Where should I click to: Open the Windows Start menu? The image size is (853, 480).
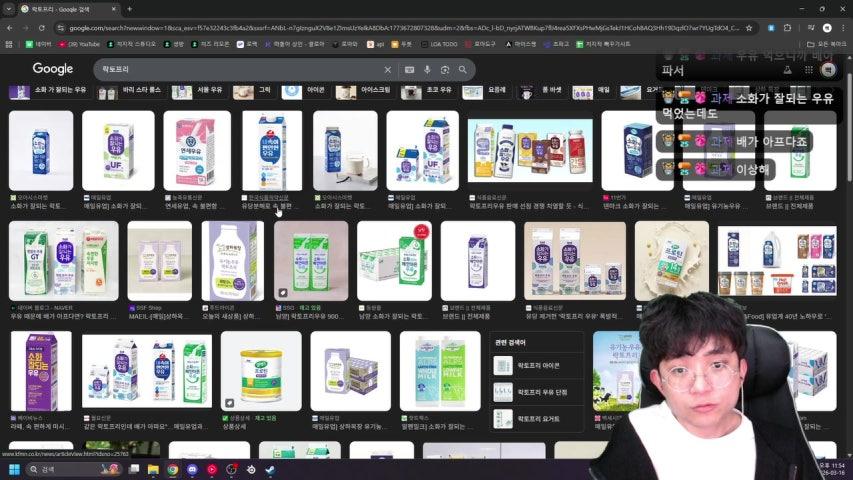(15, 469)
